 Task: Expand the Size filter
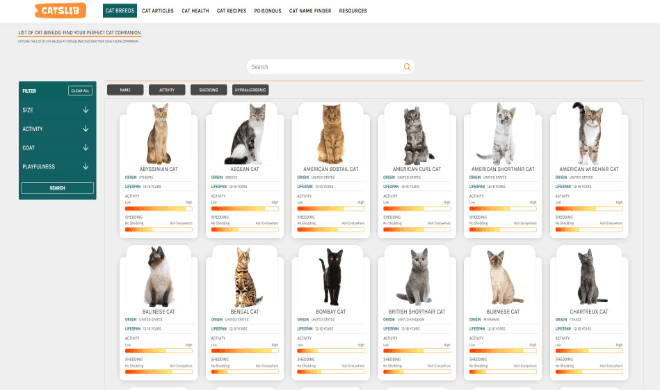pyautogui.click(x=56, y=110)
